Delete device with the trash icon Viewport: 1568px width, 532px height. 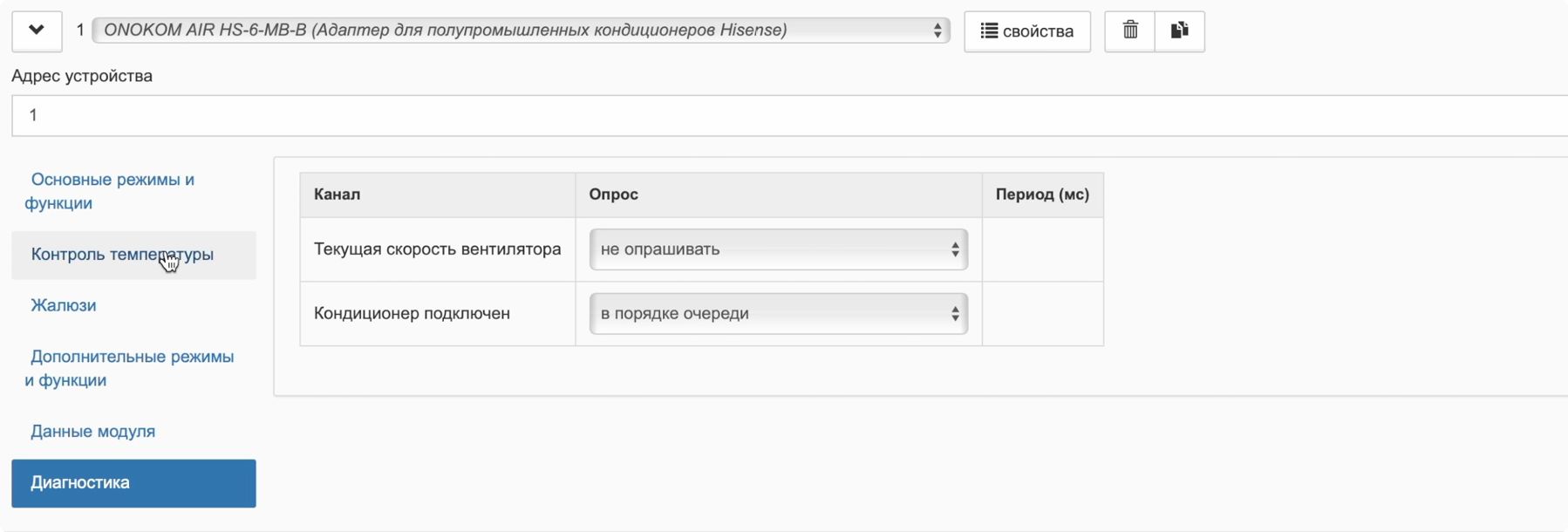tap(1130, 31)
